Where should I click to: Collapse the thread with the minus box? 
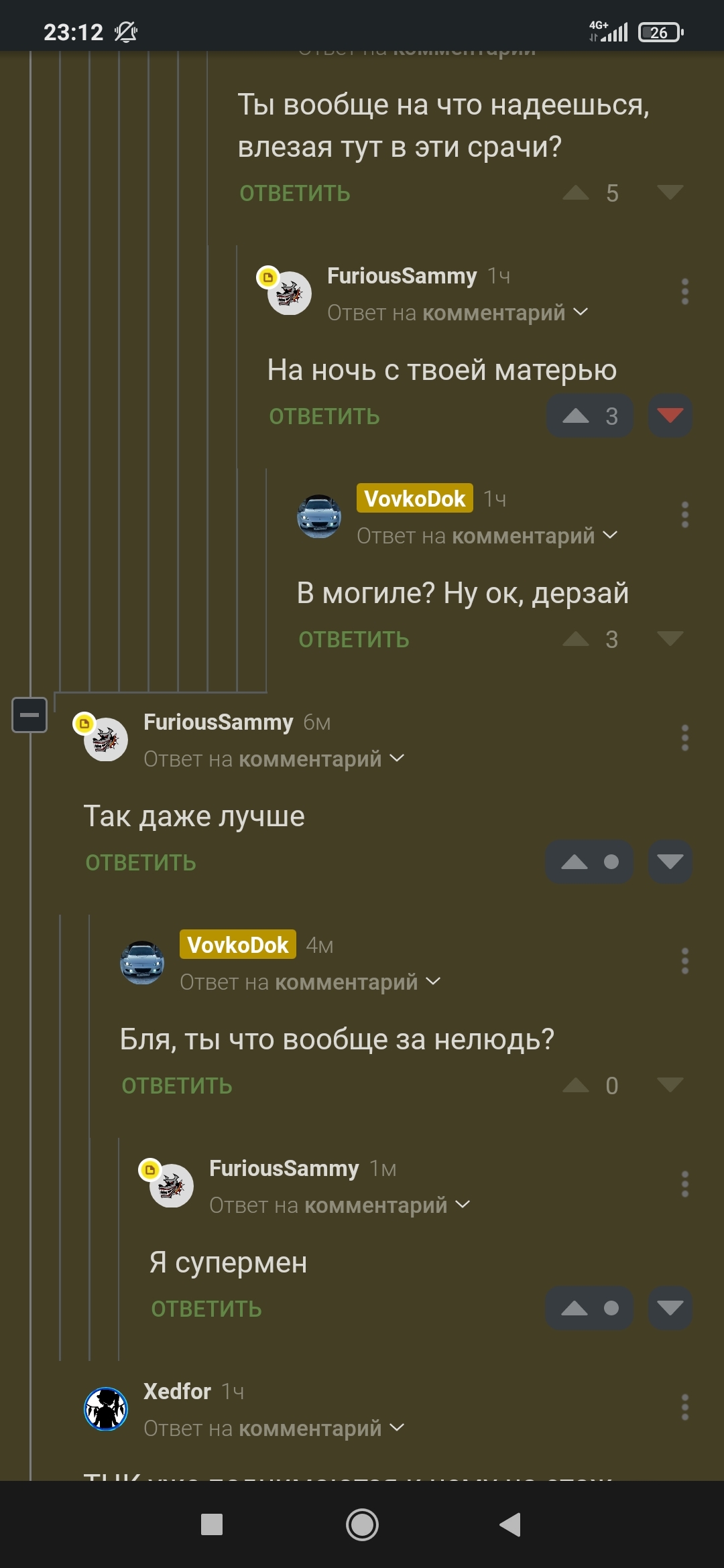pyautogui.click(x=29, y=715)
